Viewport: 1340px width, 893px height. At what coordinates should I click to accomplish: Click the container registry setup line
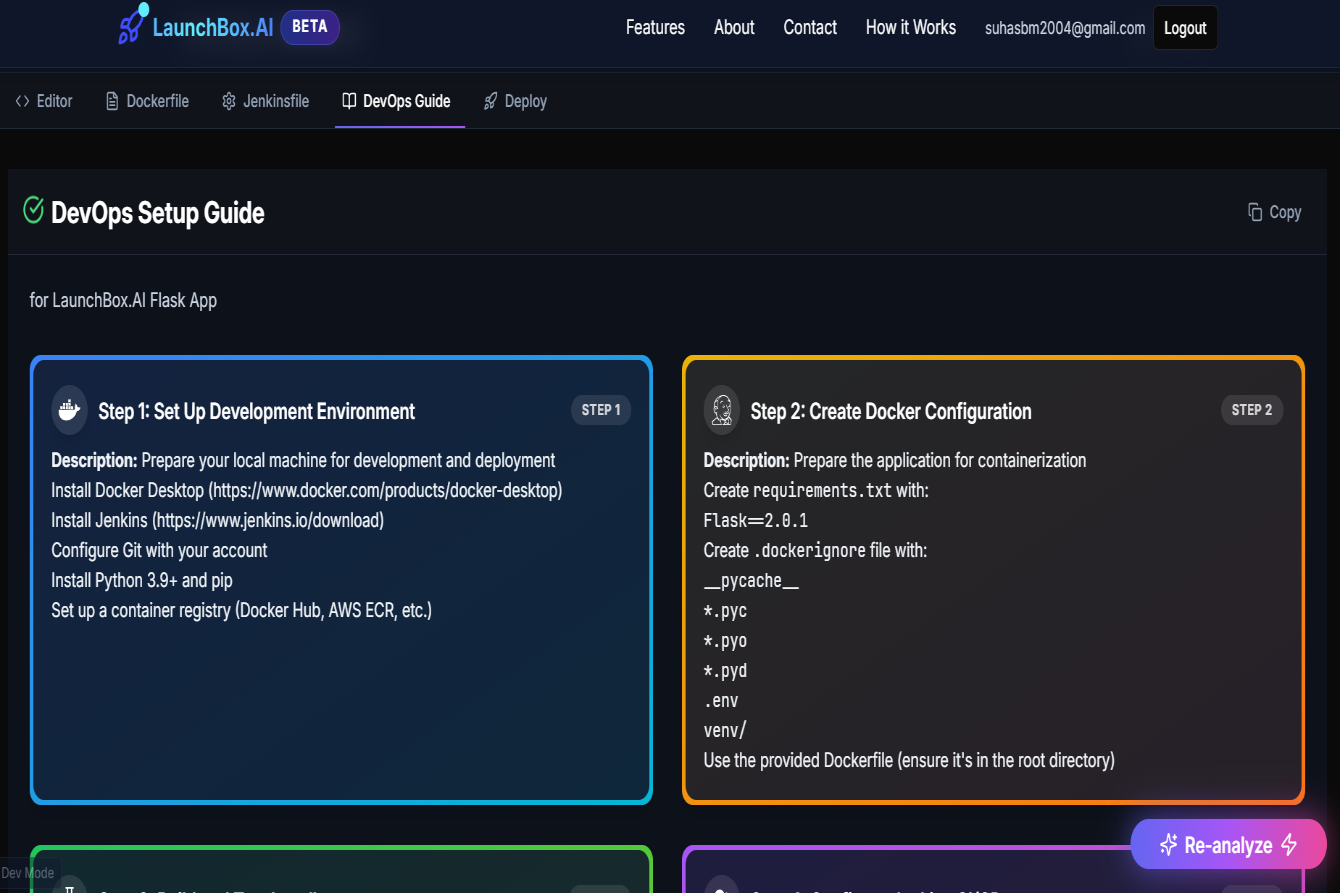point(242,611)
